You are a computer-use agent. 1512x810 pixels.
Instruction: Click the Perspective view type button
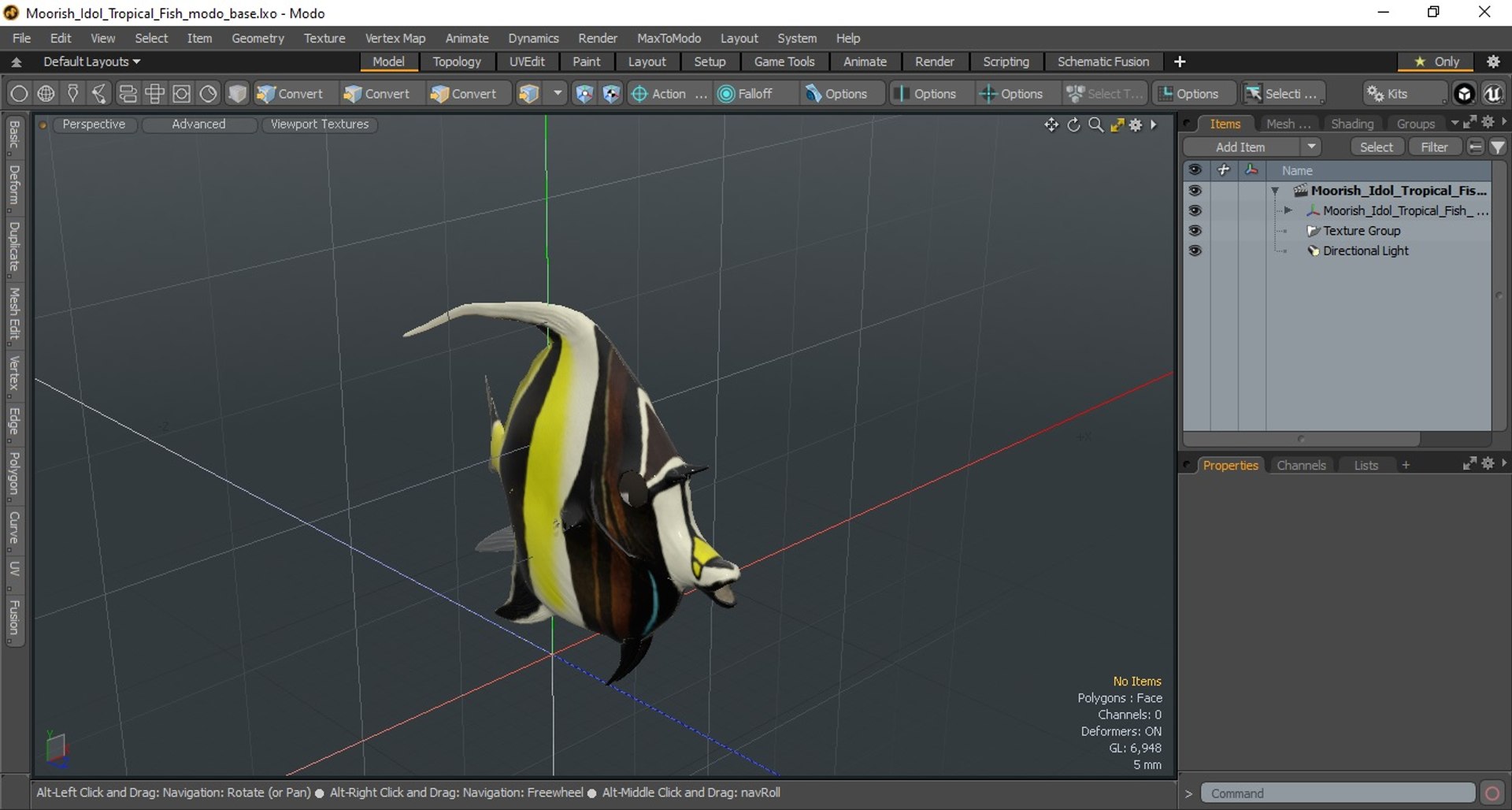(94, 124)
